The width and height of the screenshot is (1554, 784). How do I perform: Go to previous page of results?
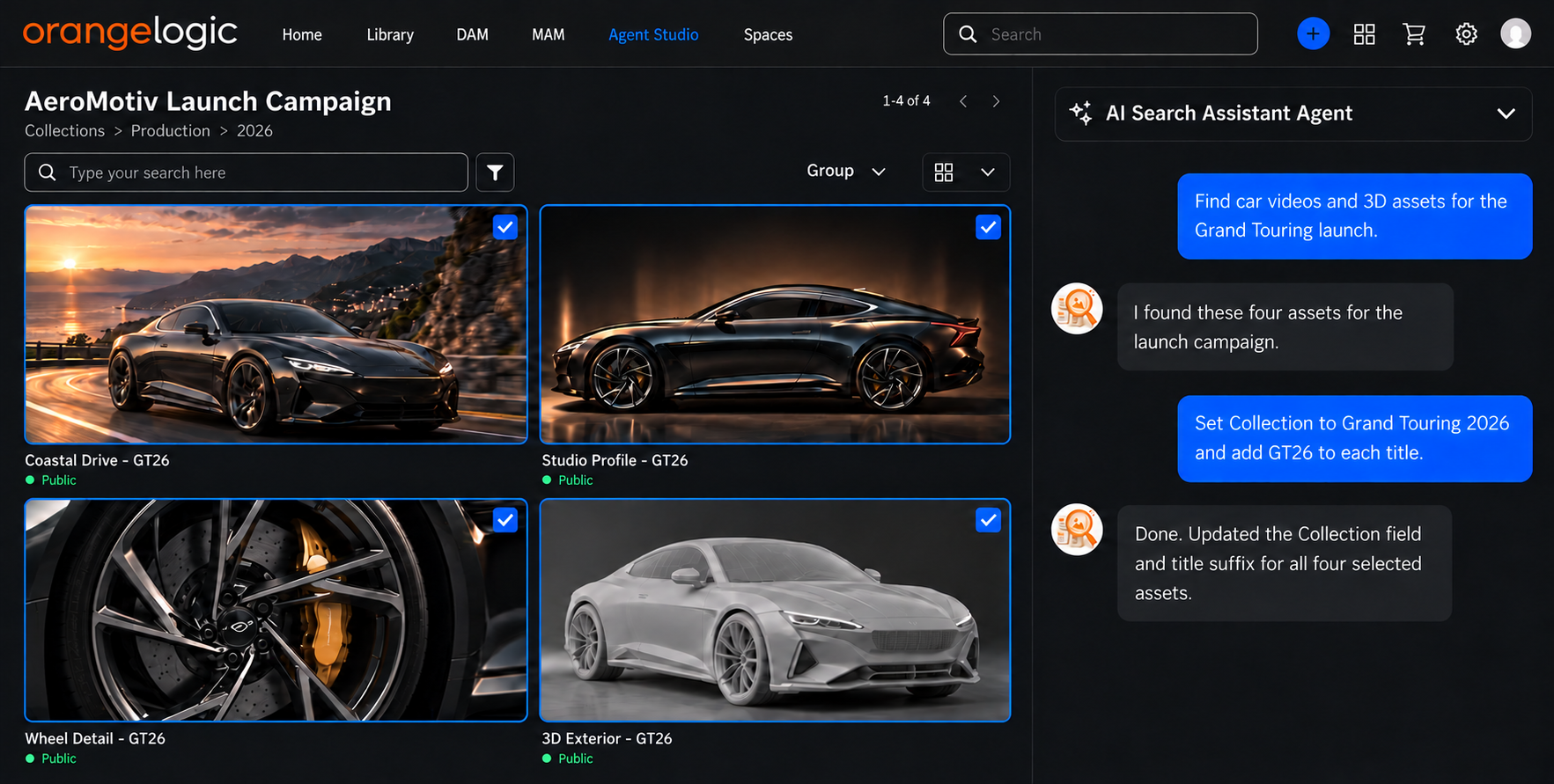(963, 101)
